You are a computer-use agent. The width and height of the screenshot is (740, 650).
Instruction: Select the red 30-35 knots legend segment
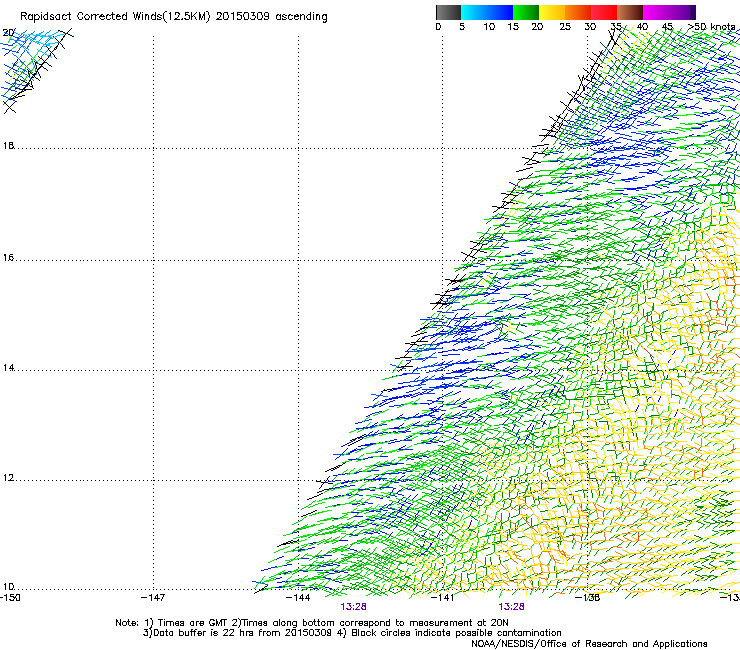[x=604, y=12]
